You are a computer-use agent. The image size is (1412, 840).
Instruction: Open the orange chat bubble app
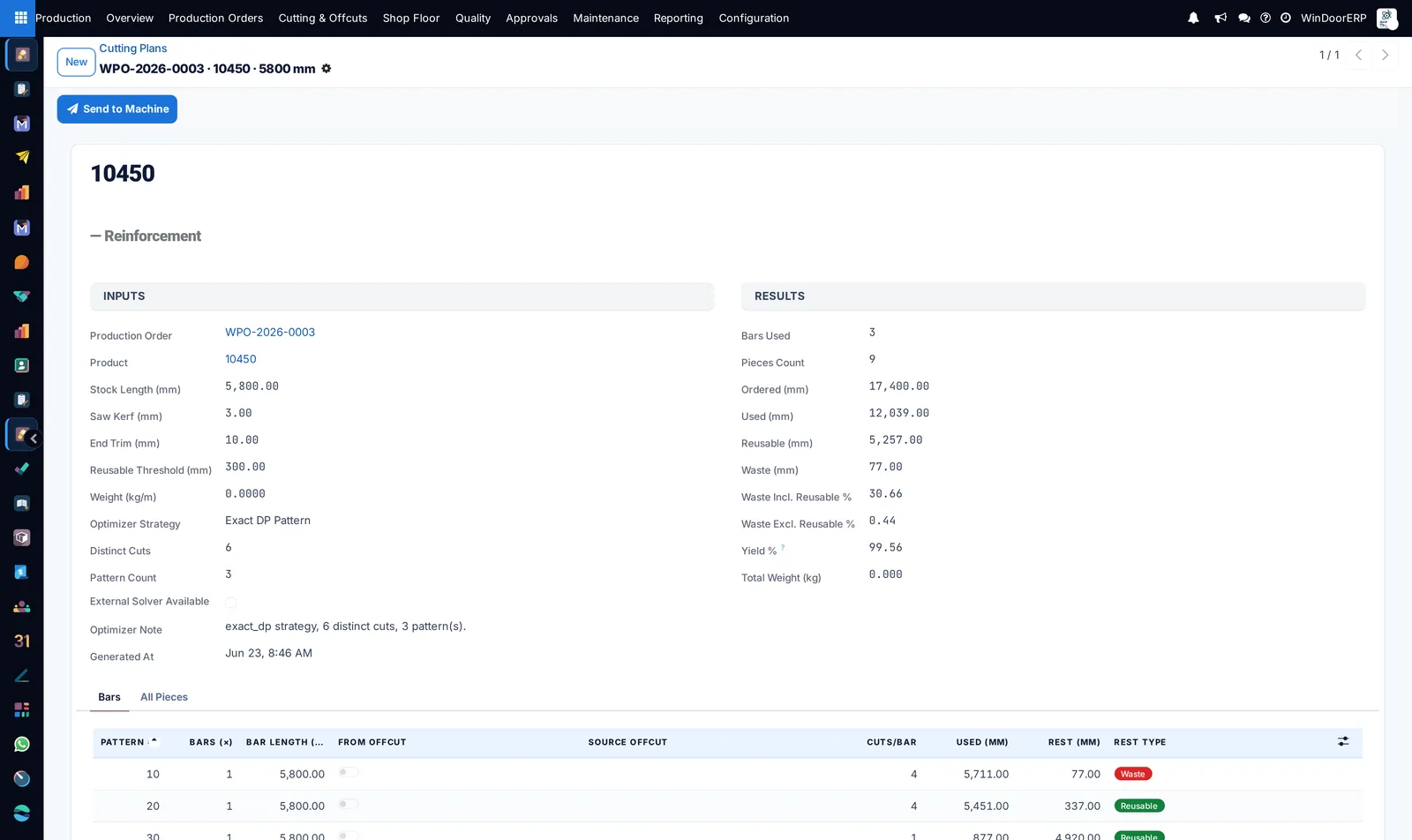[22, 262]
